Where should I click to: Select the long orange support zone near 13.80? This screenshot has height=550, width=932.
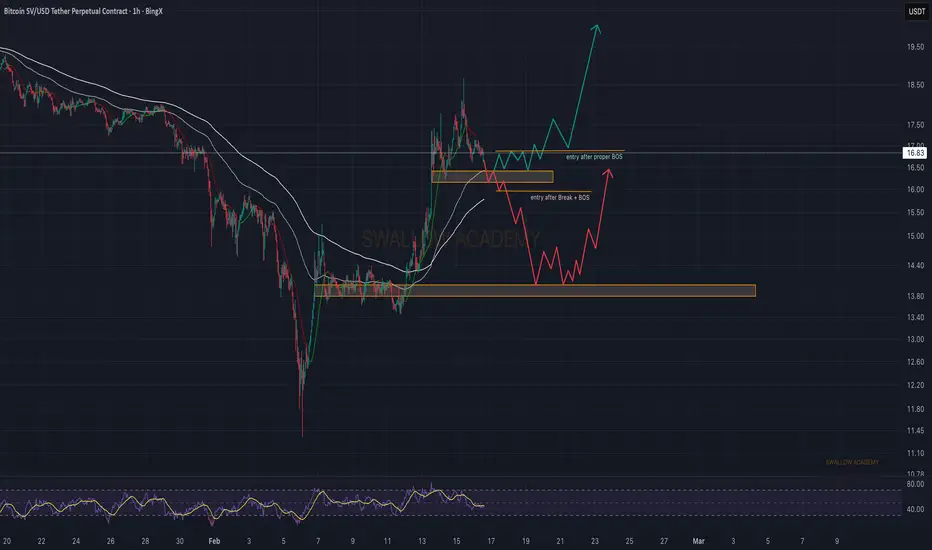535,290
